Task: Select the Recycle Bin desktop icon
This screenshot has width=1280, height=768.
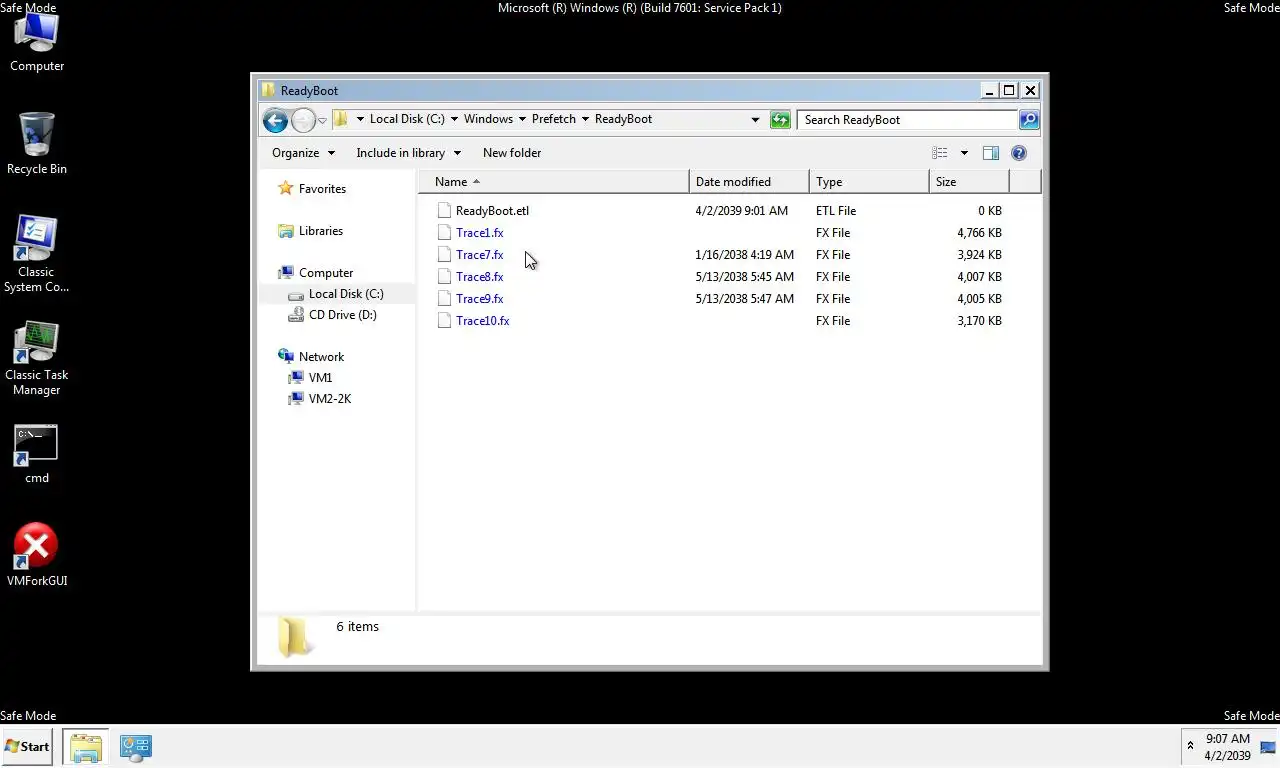Action: coord(37,143)
